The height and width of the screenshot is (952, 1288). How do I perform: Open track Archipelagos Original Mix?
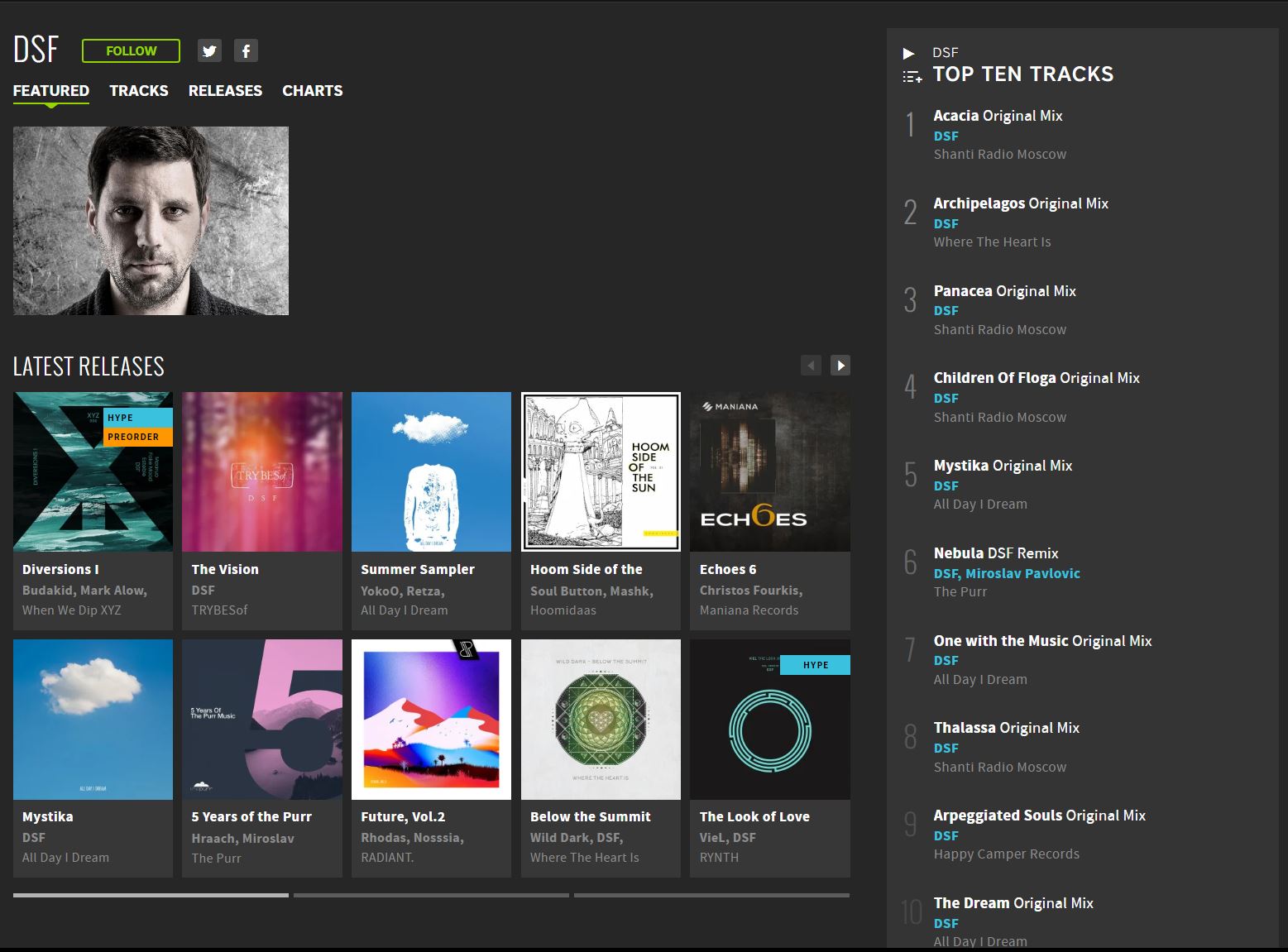[1021, 203]
